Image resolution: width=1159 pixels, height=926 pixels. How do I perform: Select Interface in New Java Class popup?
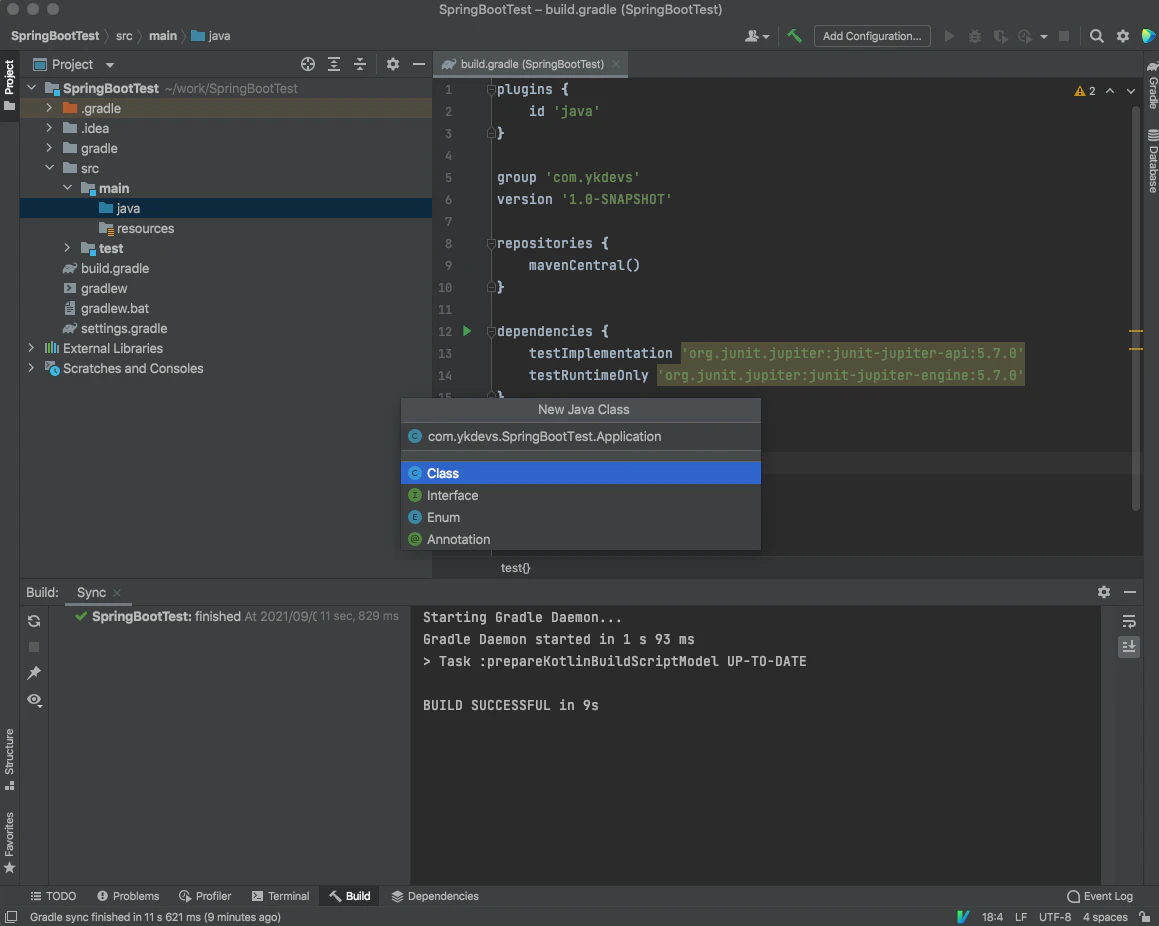point(580,495)
